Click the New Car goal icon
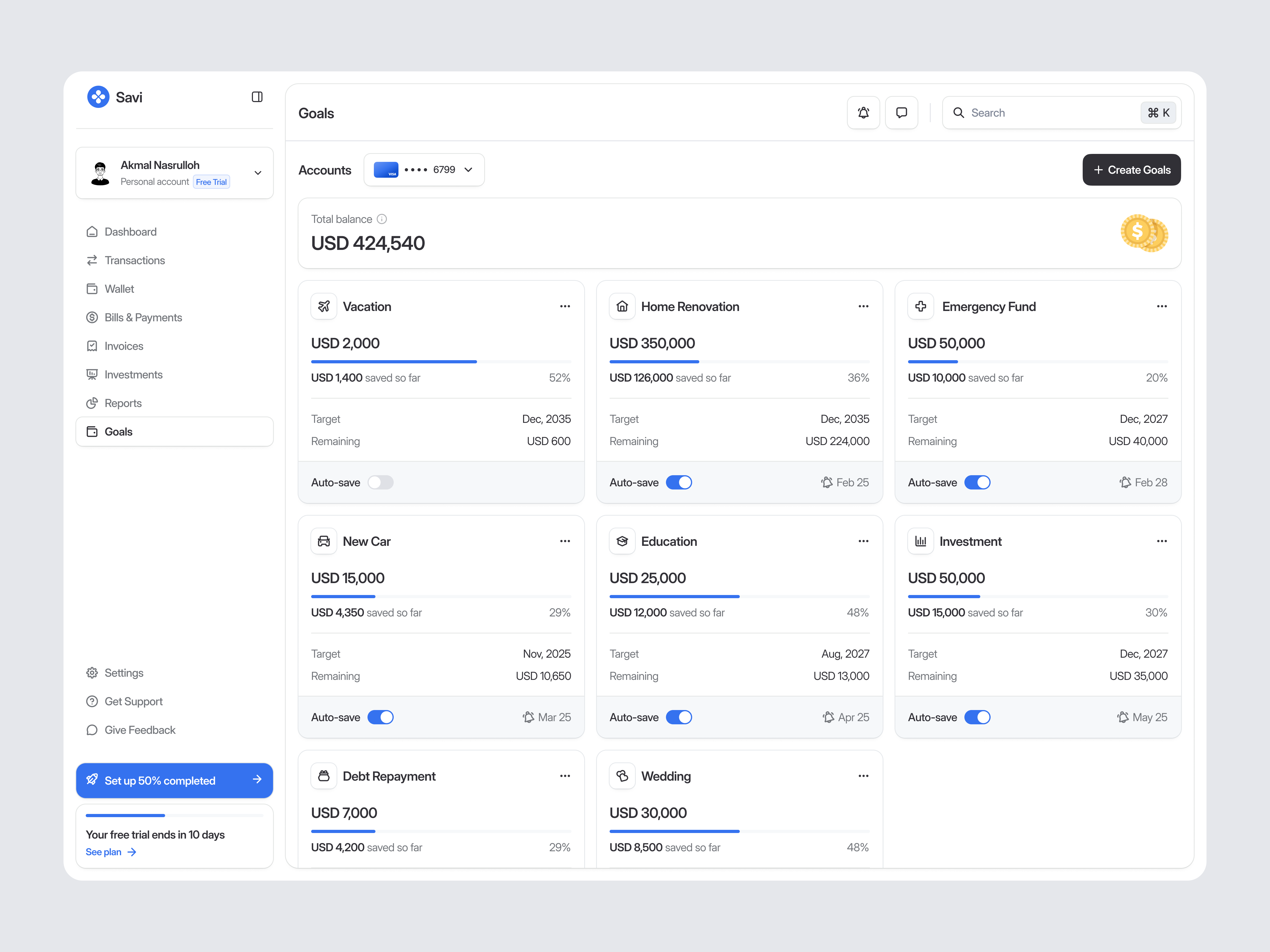 pyautogui.click(x=323, y=541)
